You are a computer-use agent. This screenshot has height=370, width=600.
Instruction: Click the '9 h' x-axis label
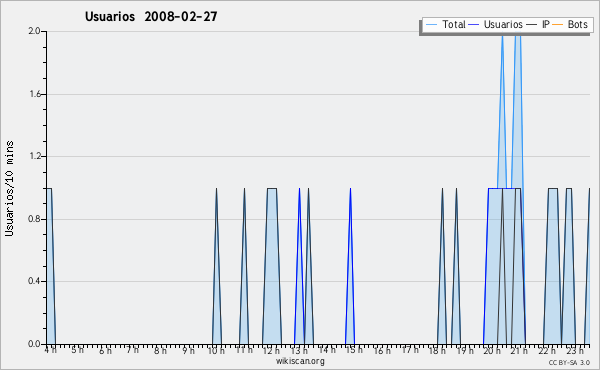point(188,350)
